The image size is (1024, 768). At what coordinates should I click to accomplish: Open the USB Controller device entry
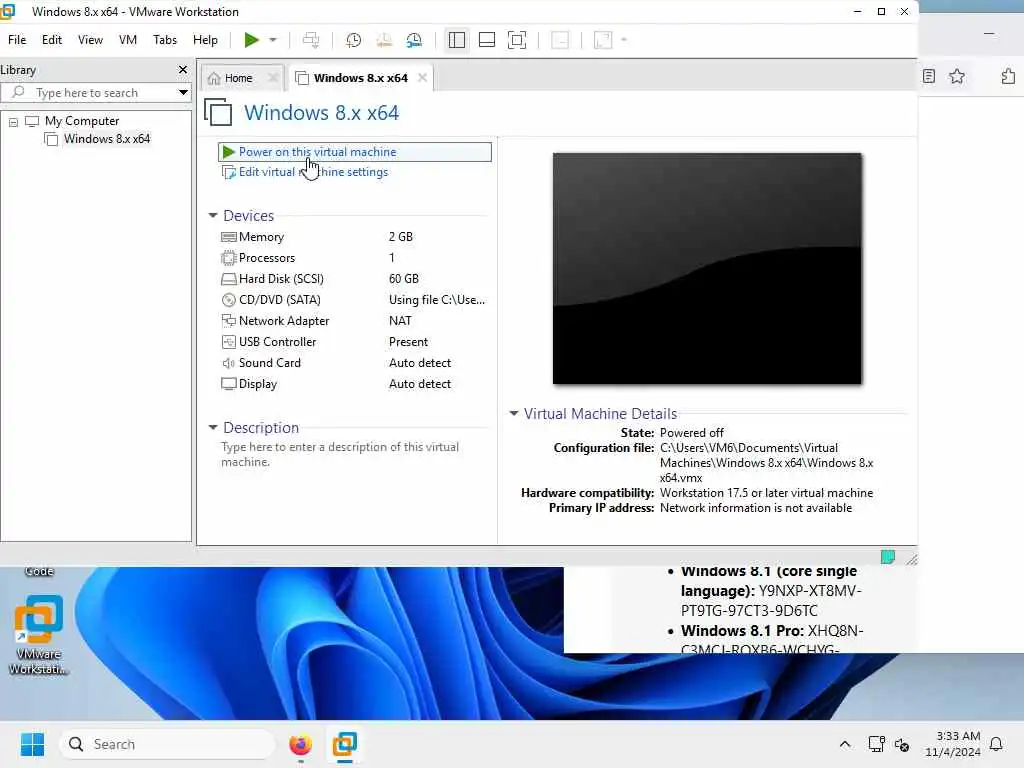coord(277,342)
